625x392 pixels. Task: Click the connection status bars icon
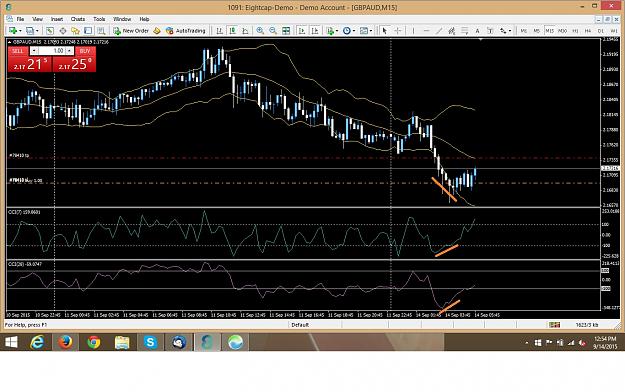(554, 325)
